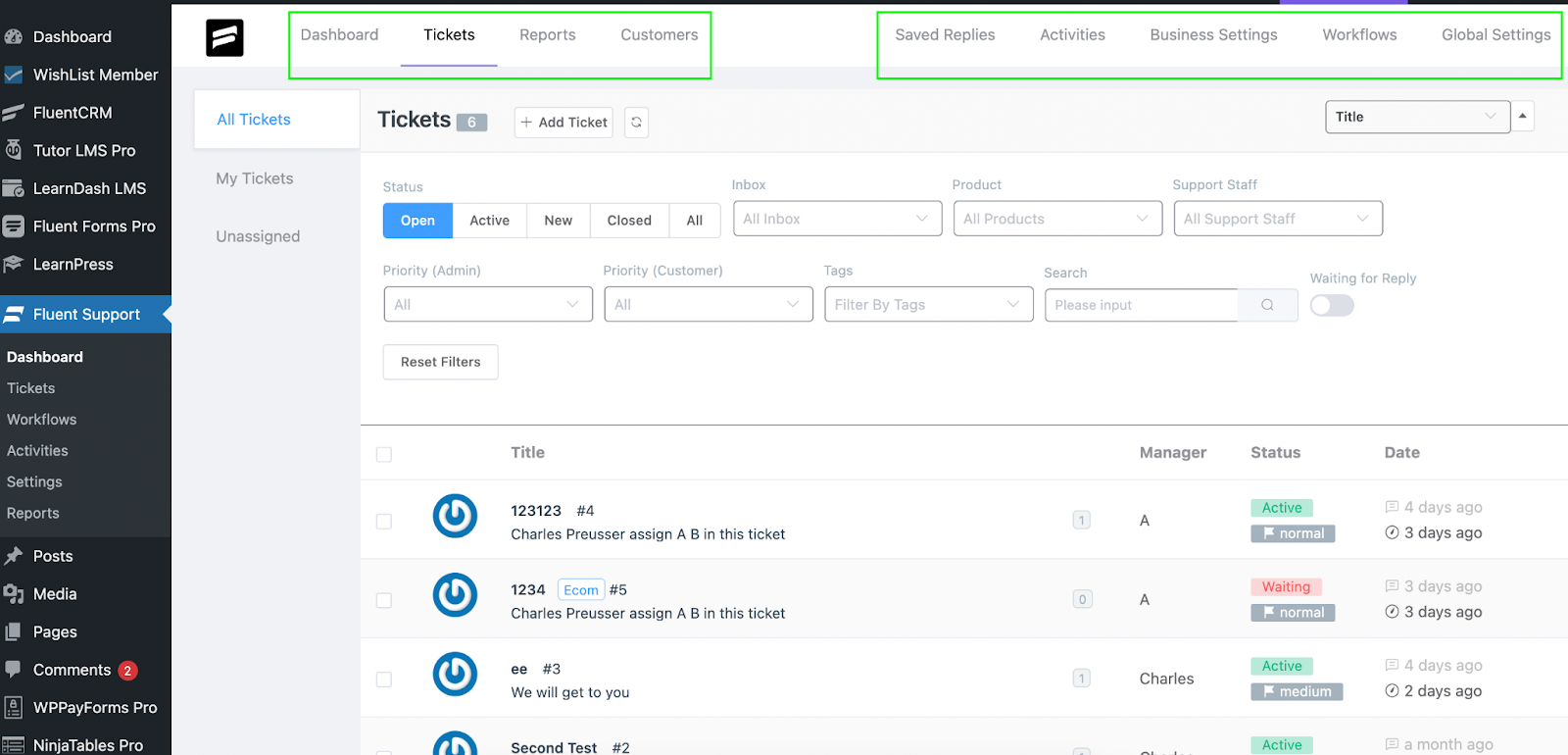The width and height of the screenshot is (1568, 755).
Task: Click the medium priority badge
Action: (x=1297, y=691)
